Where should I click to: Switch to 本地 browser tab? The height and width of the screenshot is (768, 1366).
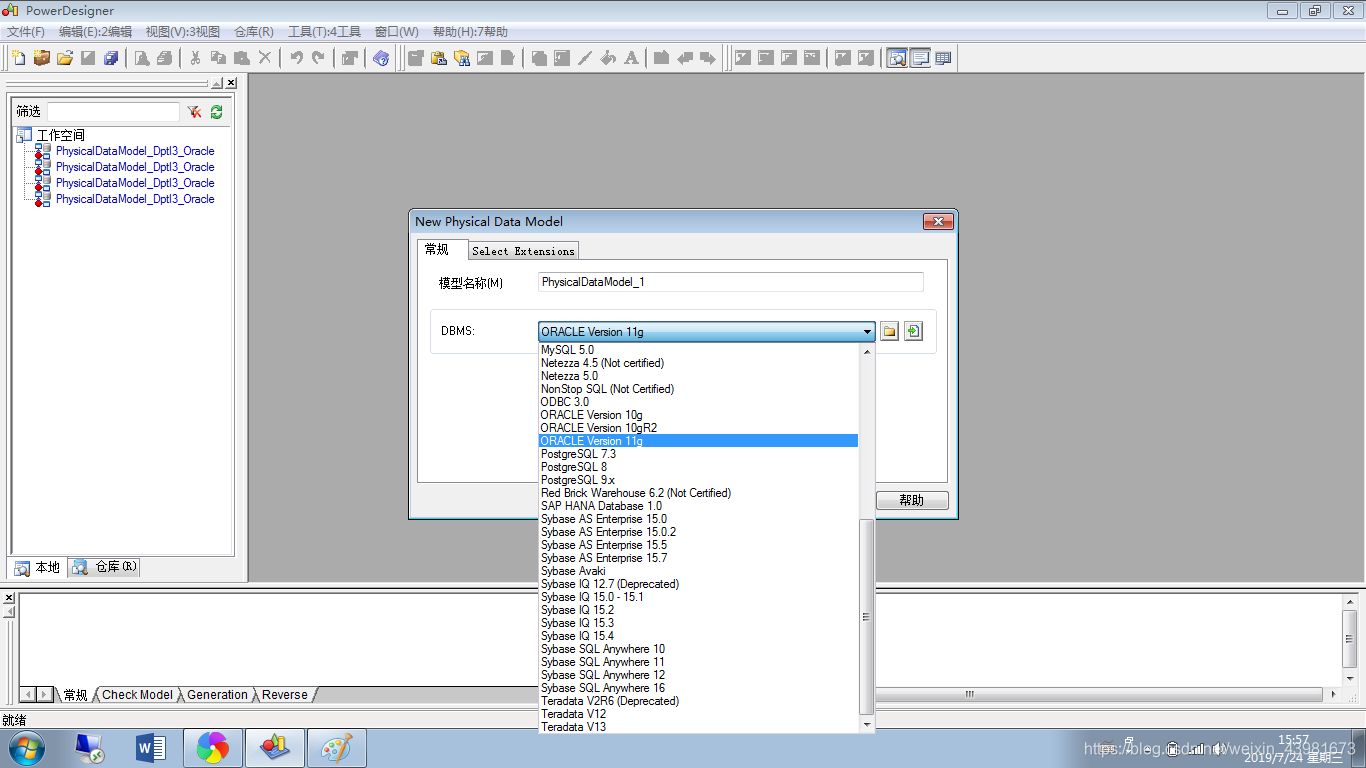[x=38, y=567]
